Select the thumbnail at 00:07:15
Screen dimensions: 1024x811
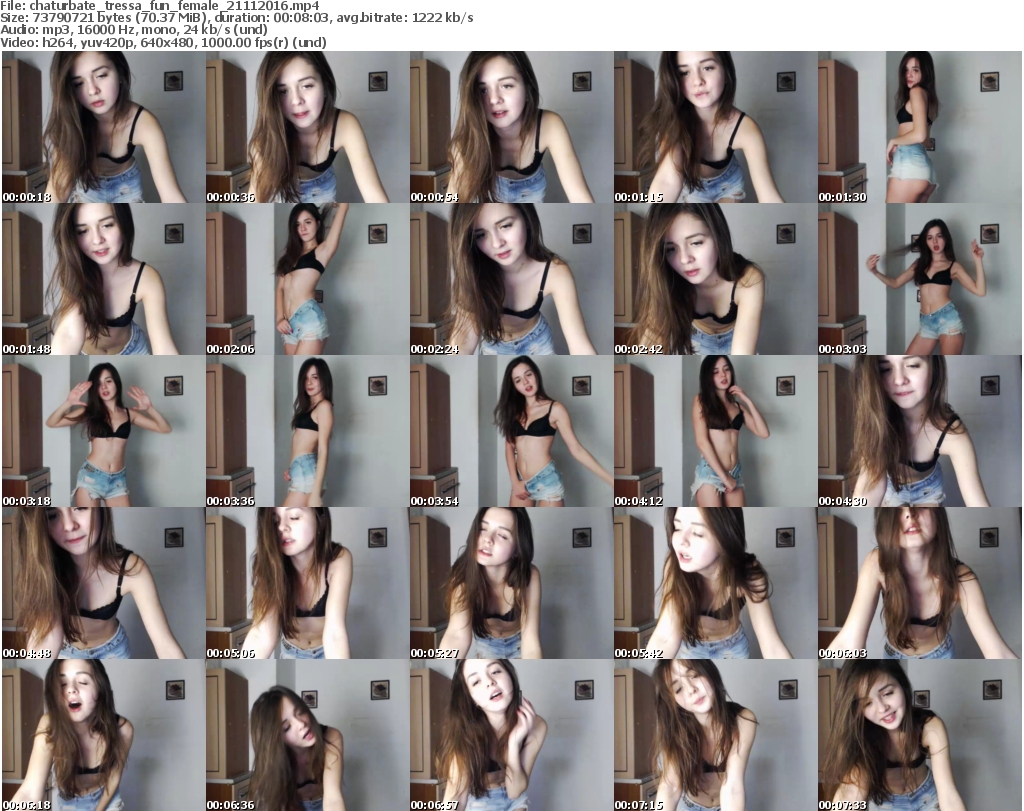[x=715, y=735]
